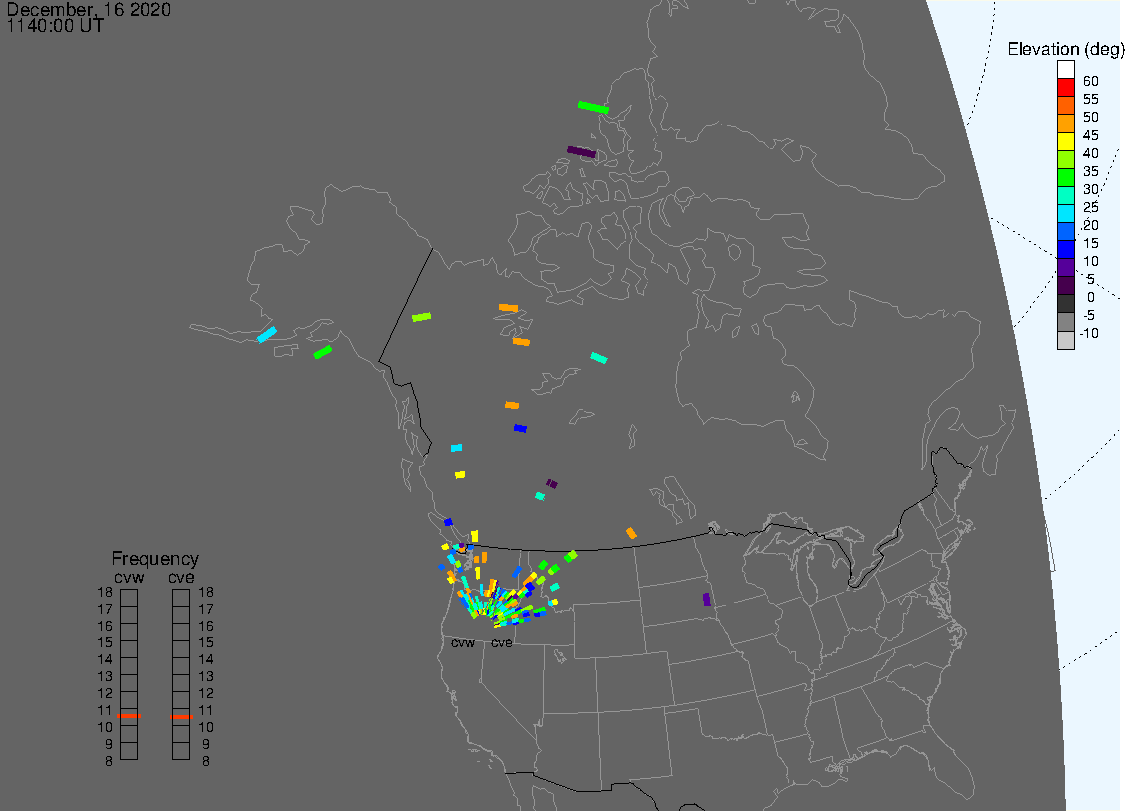Click the '60' elevation legend label

point(1091,81)
